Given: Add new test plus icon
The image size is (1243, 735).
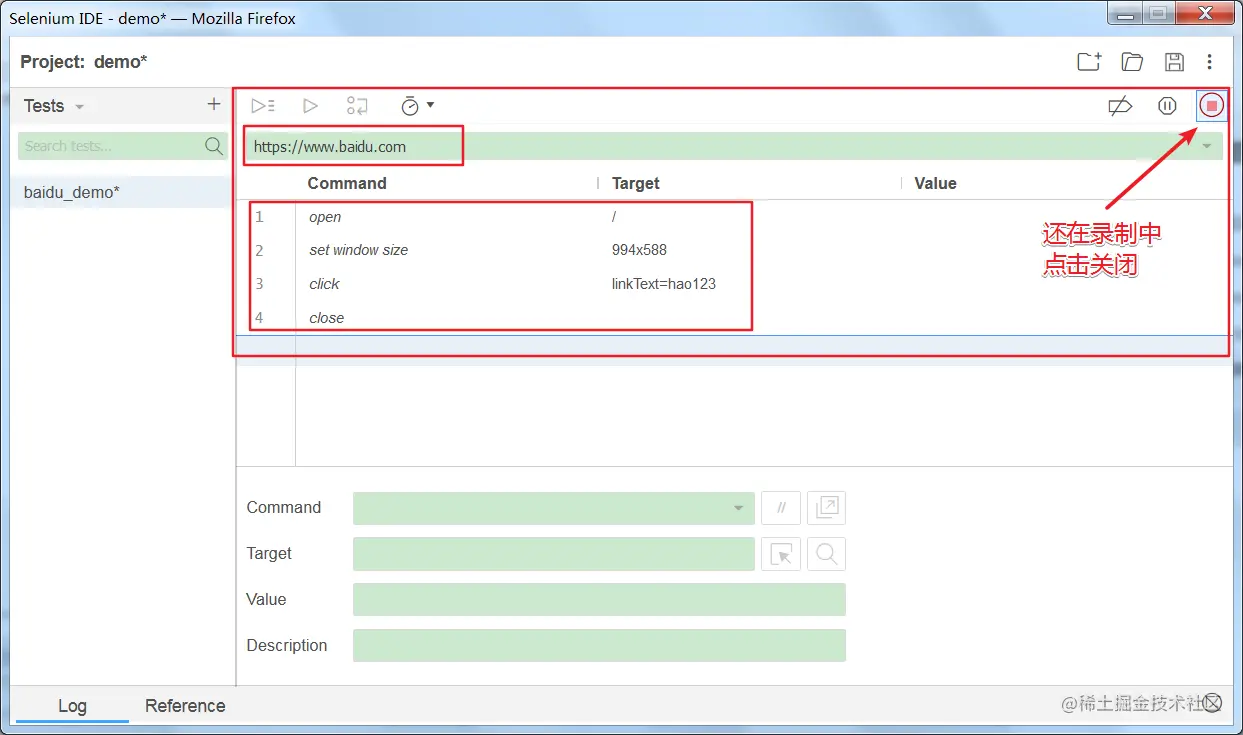Looking at the screenshot, I should click(213, 104).
